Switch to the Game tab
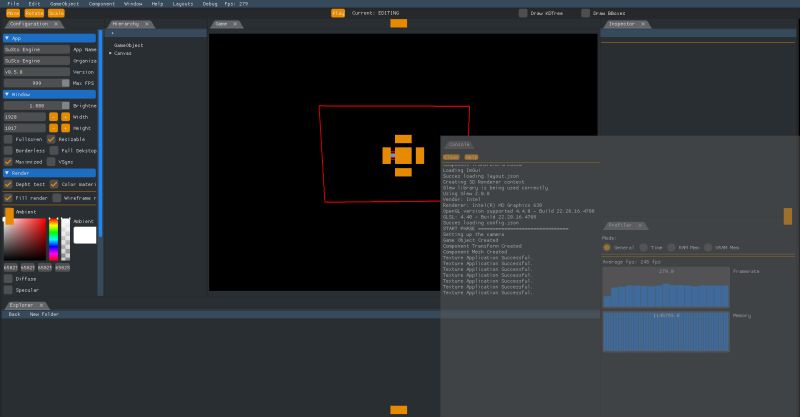 (221, 24)
